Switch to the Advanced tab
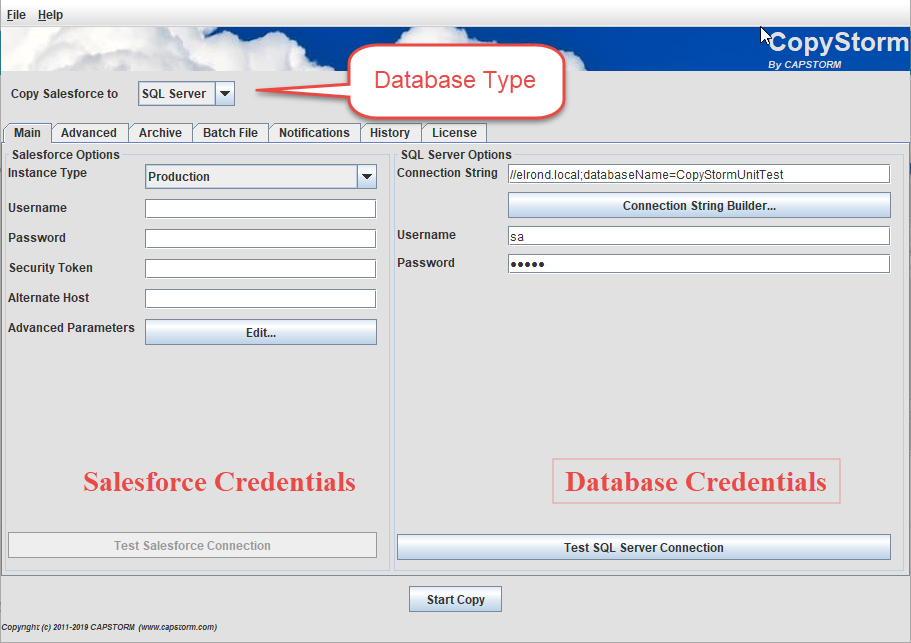The image size is (911, 643). 89,133
